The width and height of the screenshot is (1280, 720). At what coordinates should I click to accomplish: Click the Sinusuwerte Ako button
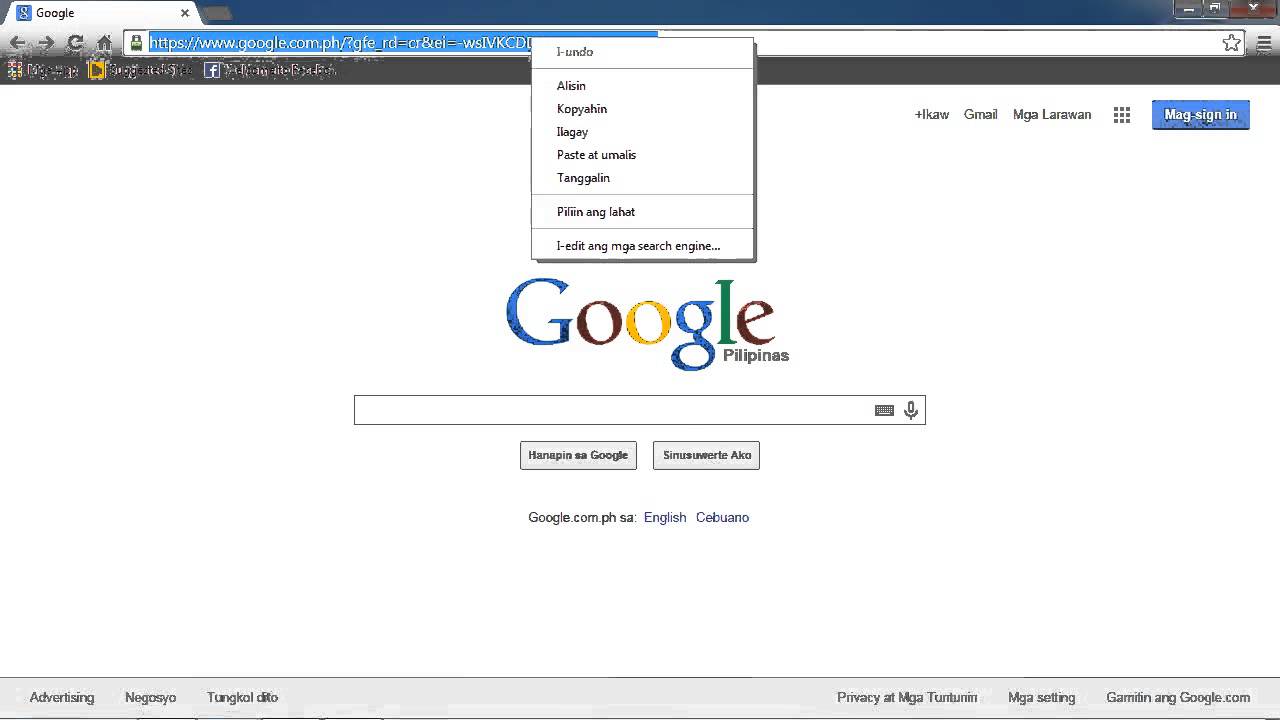coord(706,455)
